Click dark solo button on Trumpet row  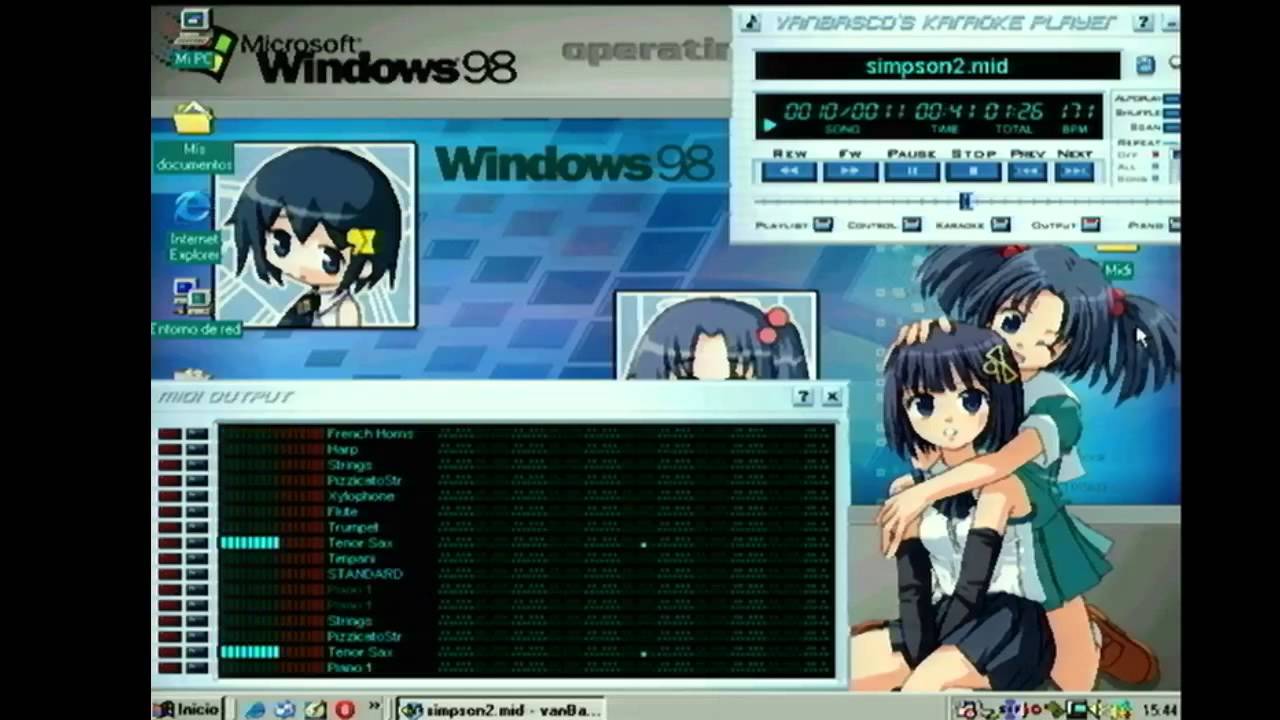[197, 527]
